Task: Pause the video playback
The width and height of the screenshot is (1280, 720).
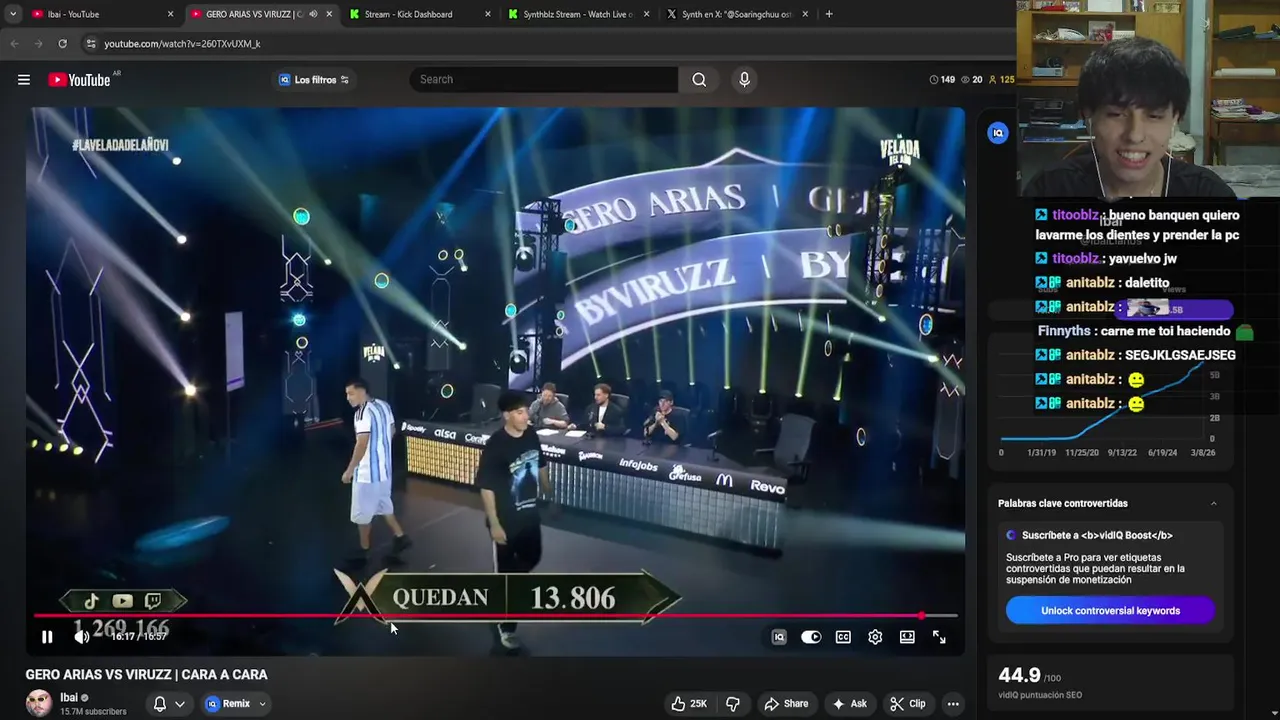Action: pyautogui.click(x=47, y=637)
